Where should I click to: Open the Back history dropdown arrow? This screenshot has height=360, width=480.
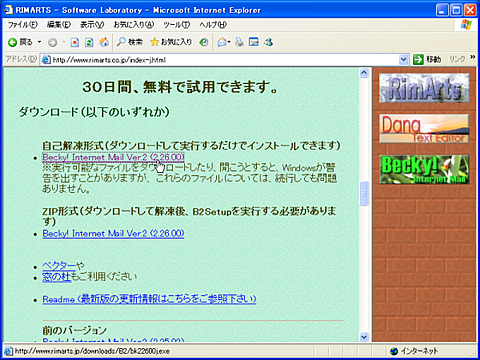coord(39,42)
